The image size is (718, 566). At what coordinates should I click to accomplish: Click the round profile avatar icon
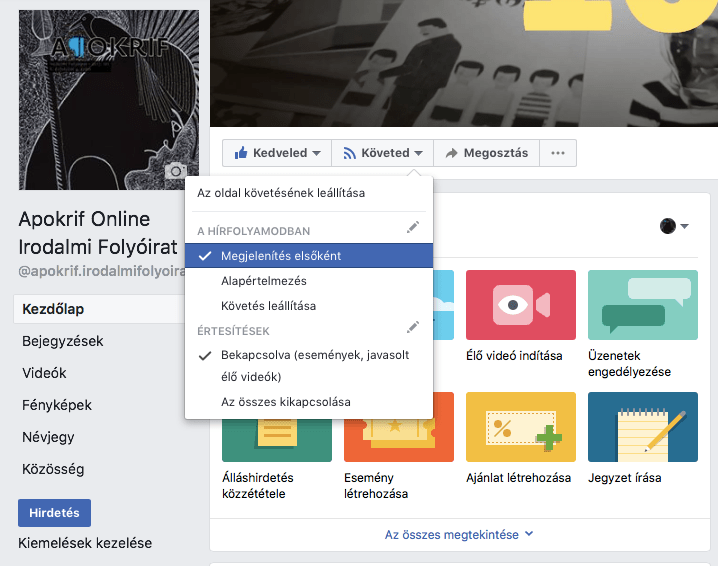click(x=668, y=226)
